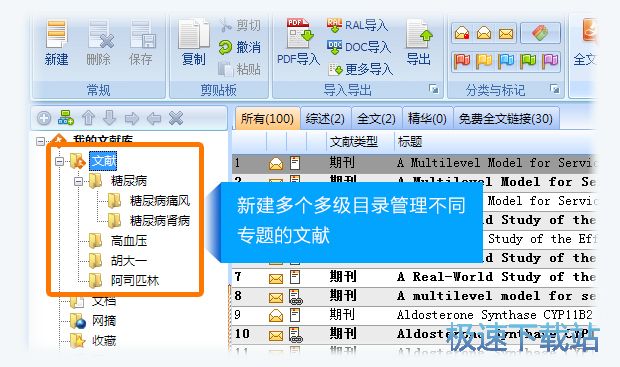Click the closed envelope icon in the ribbon
The image size is (620, 367).
click(x=506, y=34)
